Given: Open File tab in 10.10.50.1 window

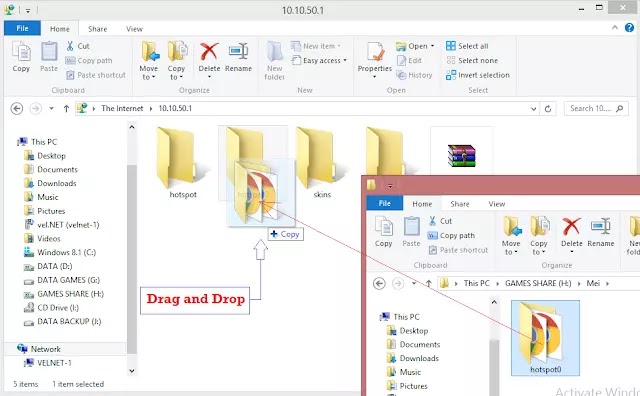Looking at the screenshot, I should pos(22,28).
